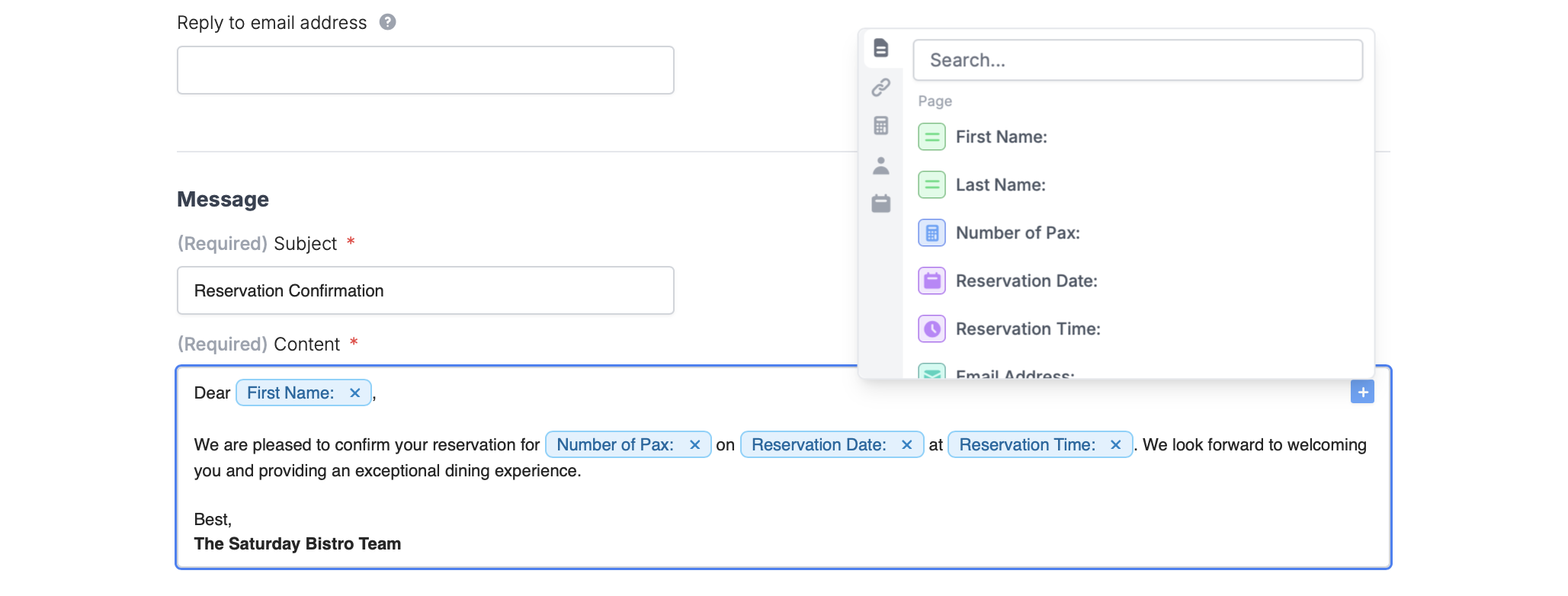The image size is (1568, 596).
Task: Click the Subject field with Reservation Confirmation
Action: [425, 290]
